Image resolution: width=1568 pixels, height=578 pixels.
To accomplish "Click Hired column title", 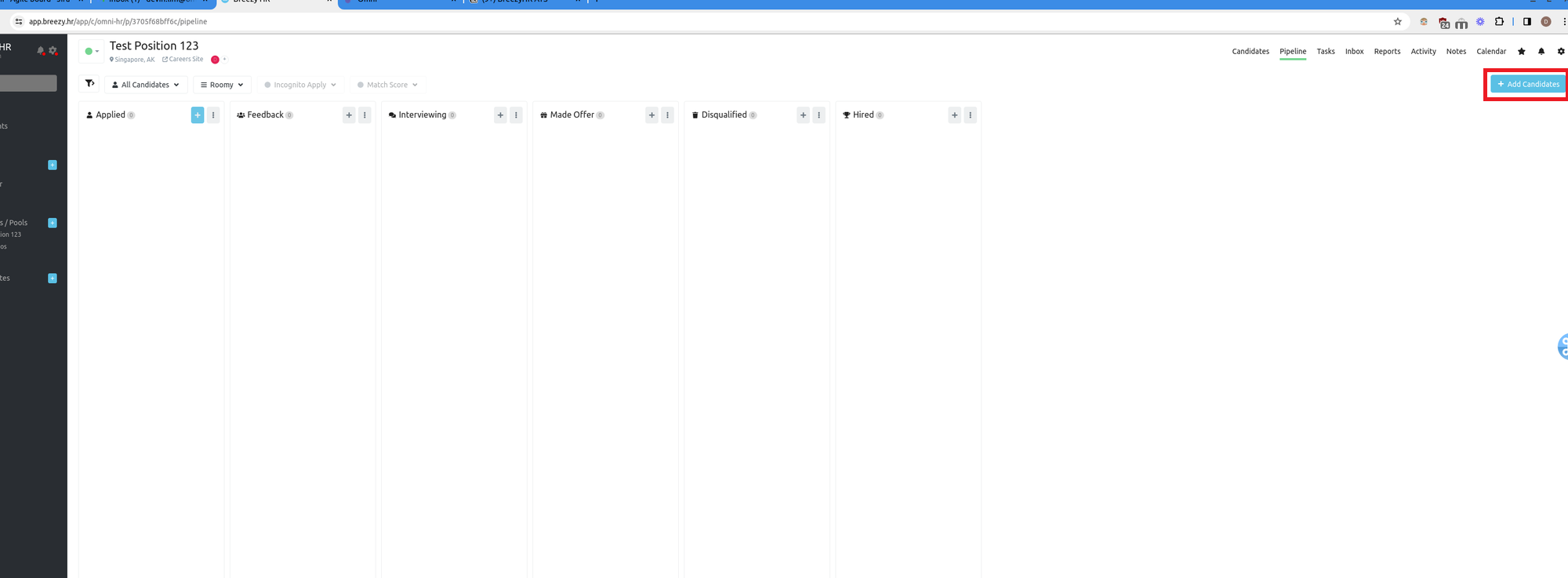I will click(x=863, y=115).
